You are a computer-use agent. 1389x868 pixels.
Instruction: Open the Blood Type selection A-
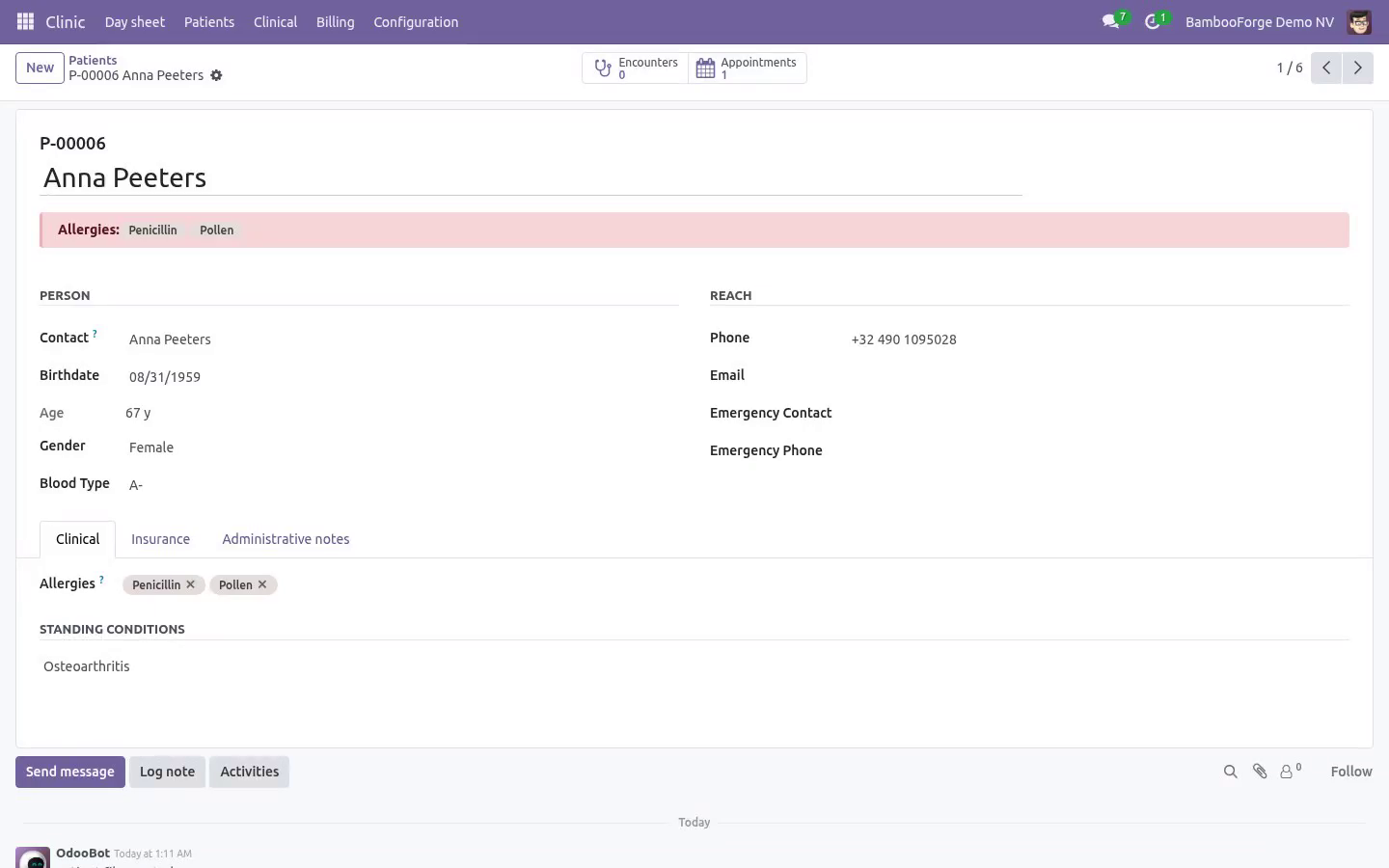pyautogui.click(x=400, y=485)
